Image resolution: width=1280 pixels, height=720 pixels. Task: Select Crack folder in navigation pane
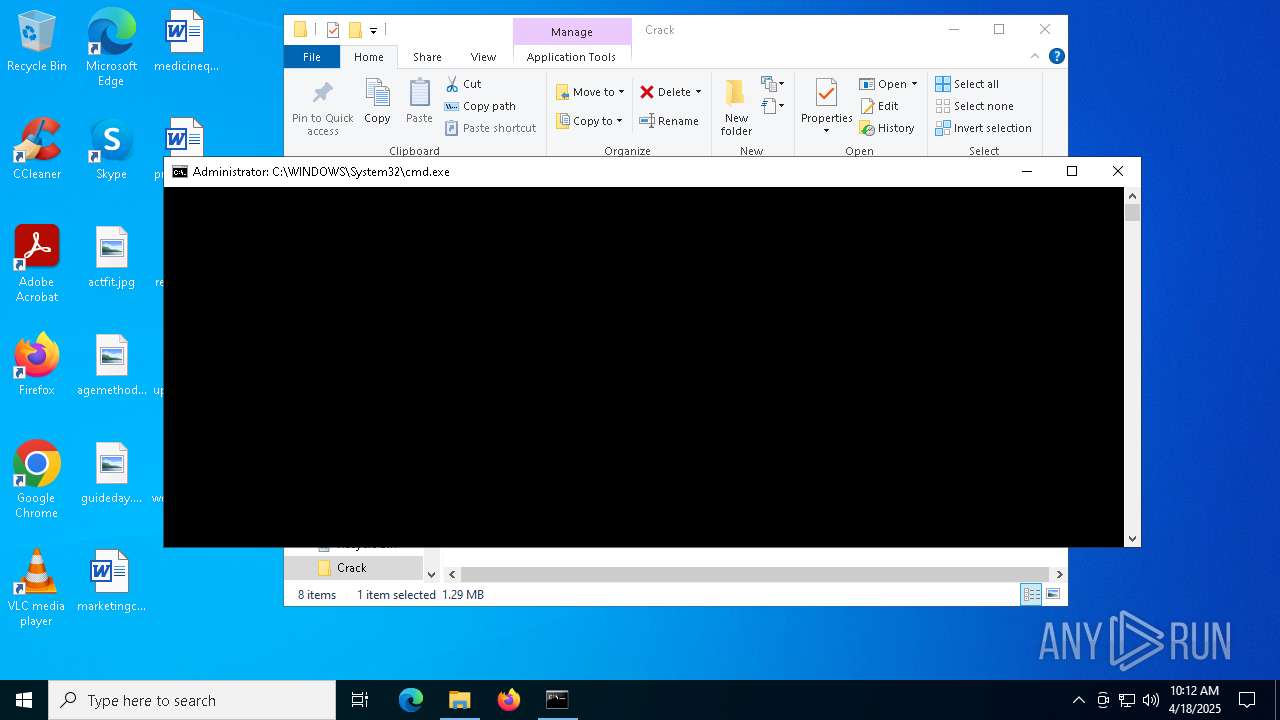[353, 568]
